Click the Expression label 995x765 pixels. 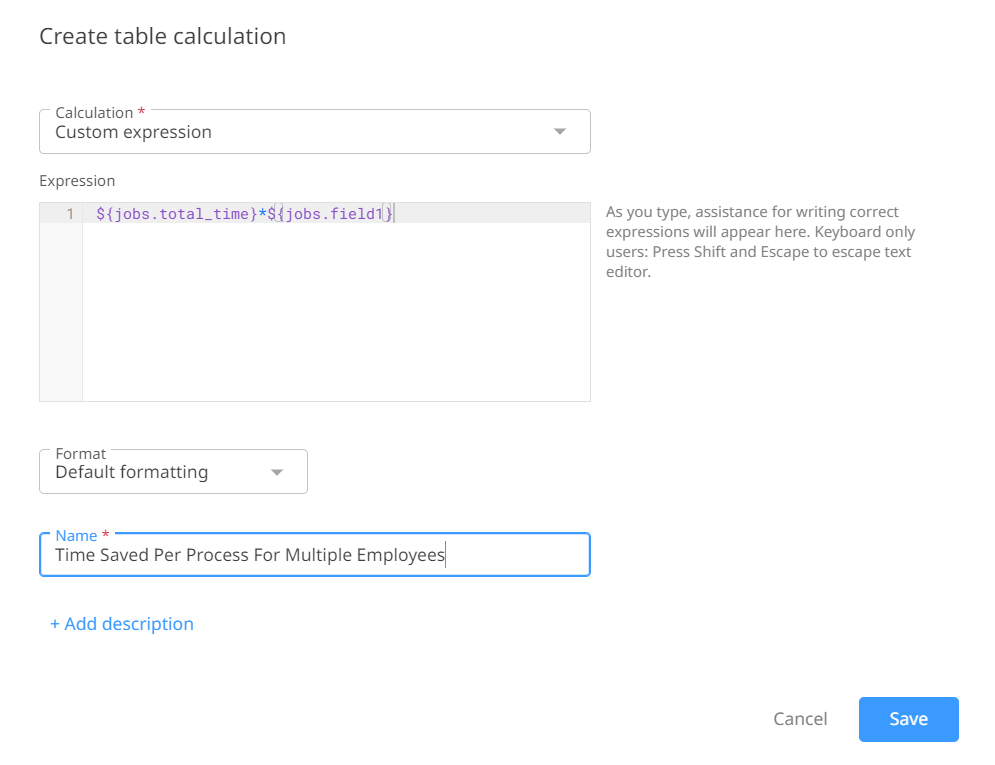pyautogui.click(x=77, y=181)
